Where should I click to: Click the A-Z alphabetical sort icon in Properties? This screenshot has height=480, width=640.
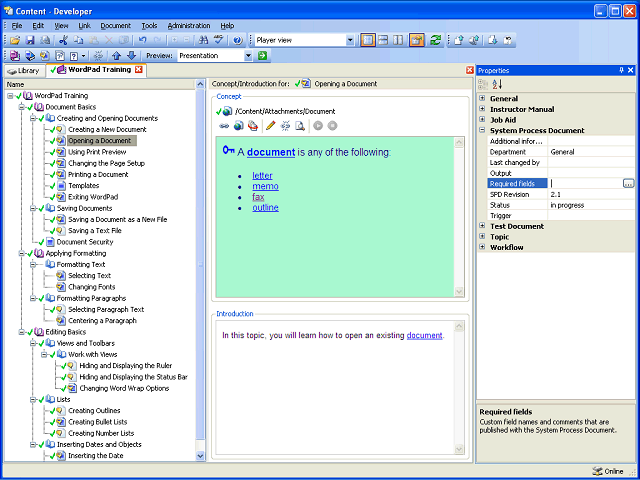pyautogui.click(x=497, y=84)
